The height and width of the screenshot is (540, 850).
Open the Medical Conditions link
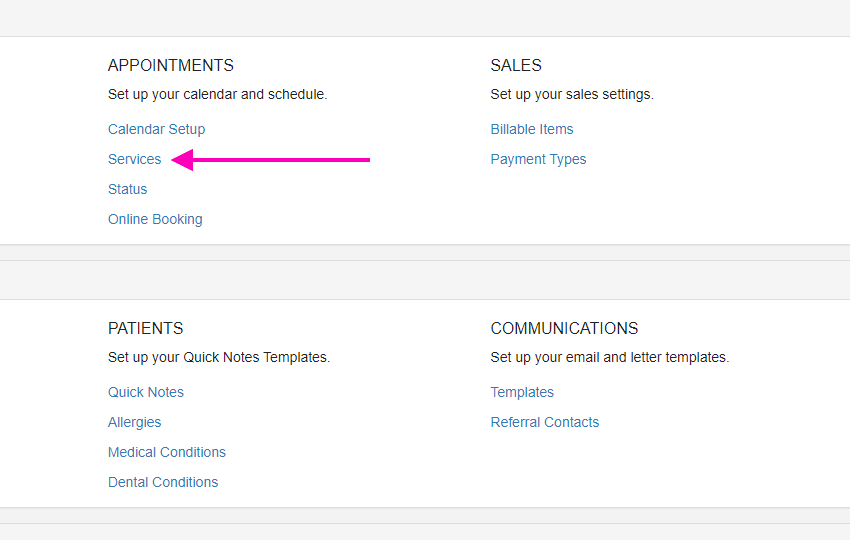tap(166, 452)
